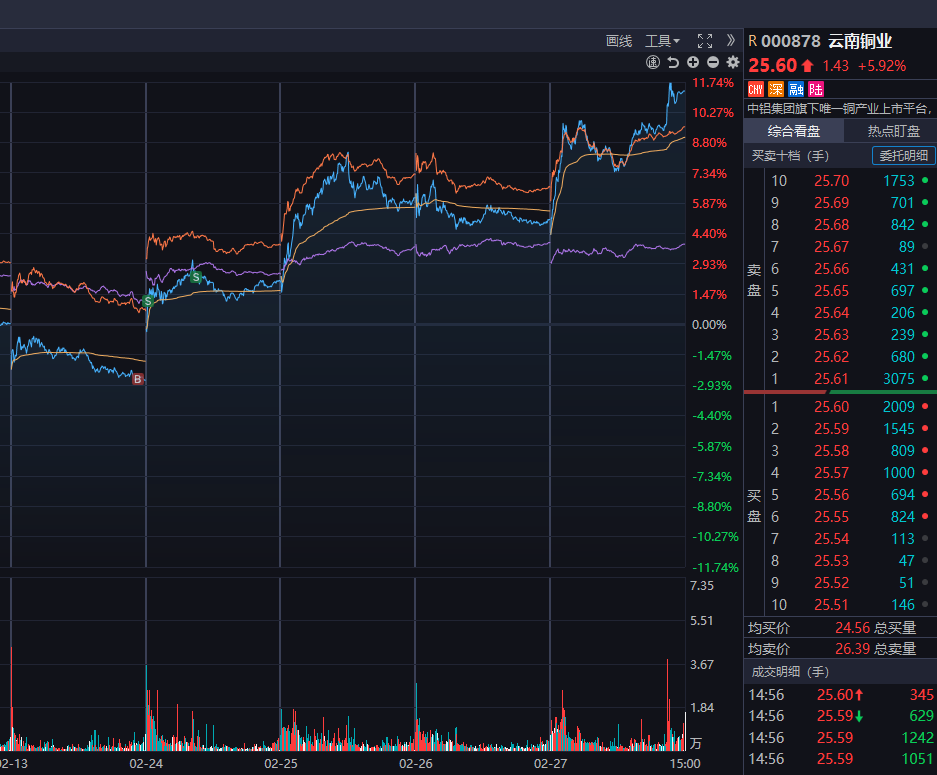This screenshot has height=775, width=937.
Task: Select sell level 1 price 25.61
Action: click(x=831, y=379)
